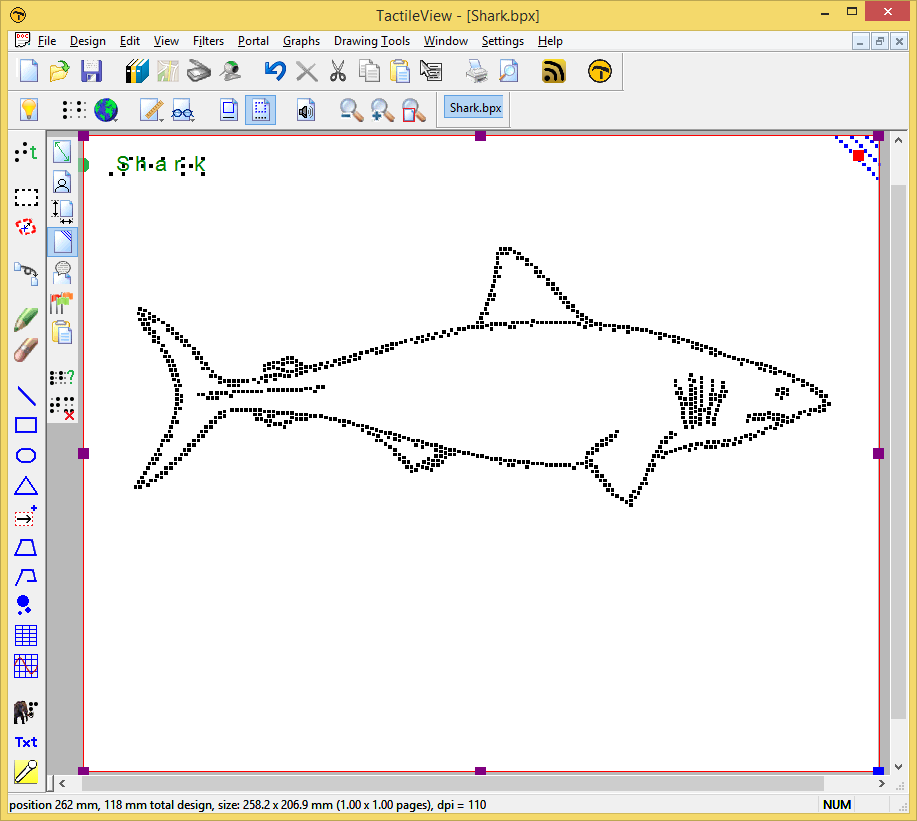This screenshot has width=917, height=821.
Task: Open the ruler measurement dropdown
Action: point(161,120)
